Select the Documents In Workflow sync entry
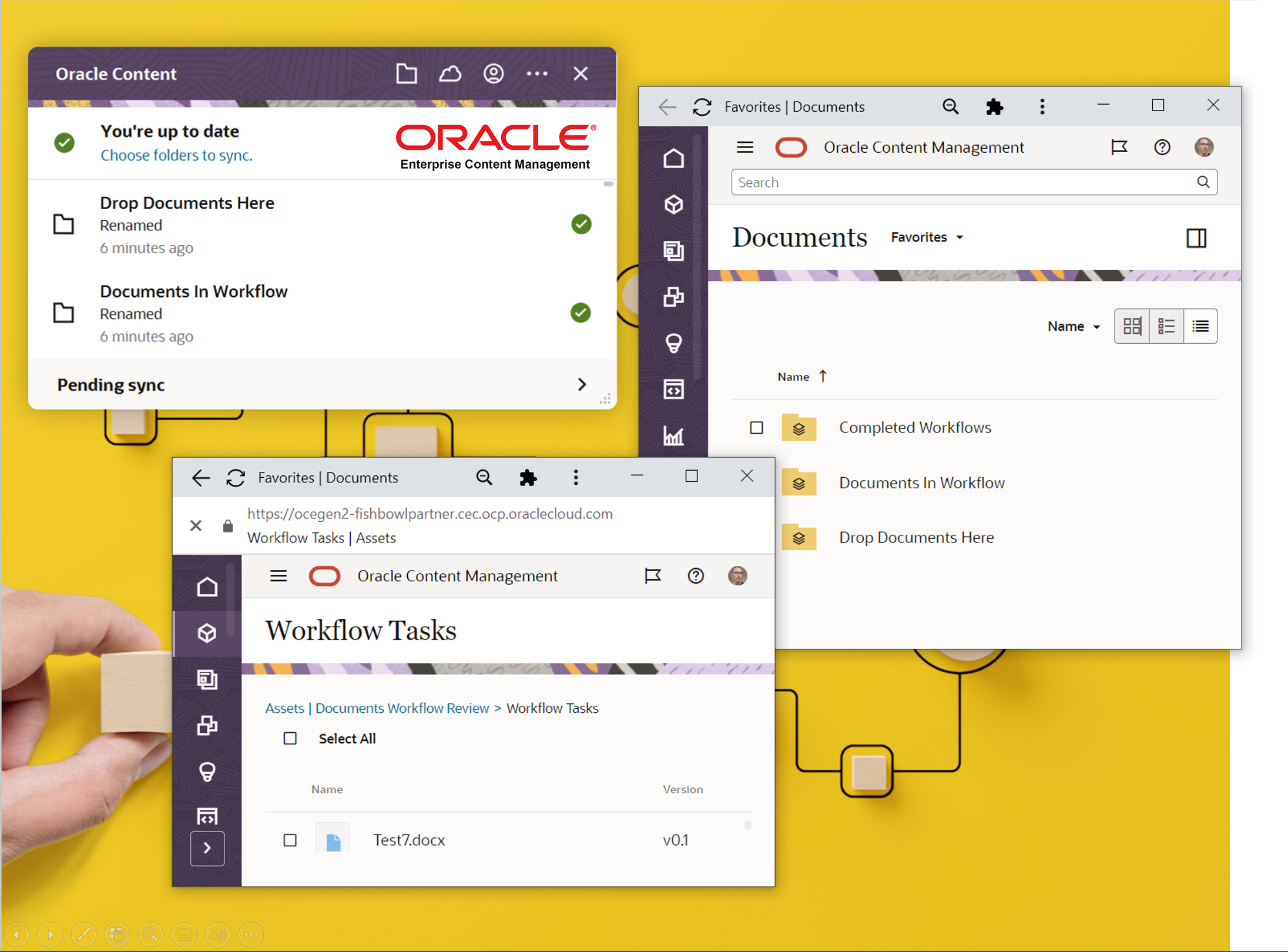The height and width of the screenshot is (952, 1288). (x=322, y=313)
